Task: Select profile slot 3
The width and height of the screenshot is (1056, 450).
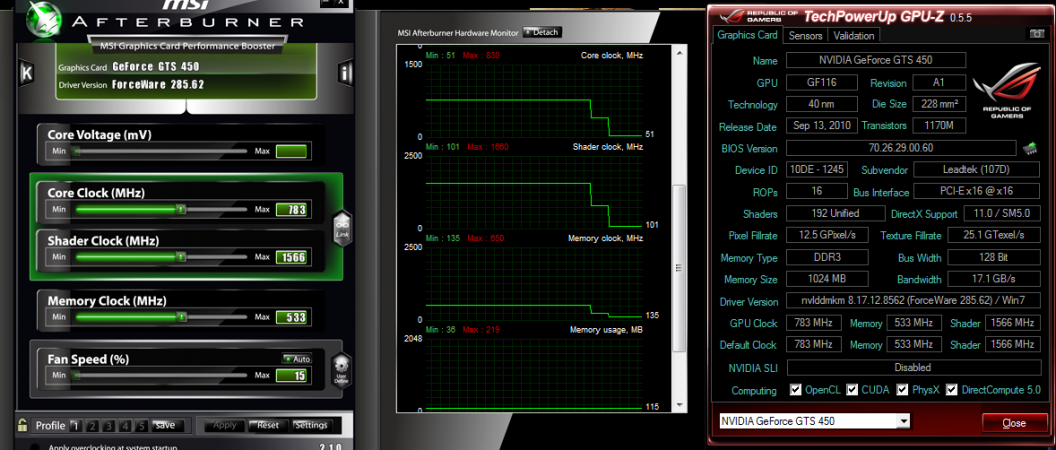Action: point(108,426)
